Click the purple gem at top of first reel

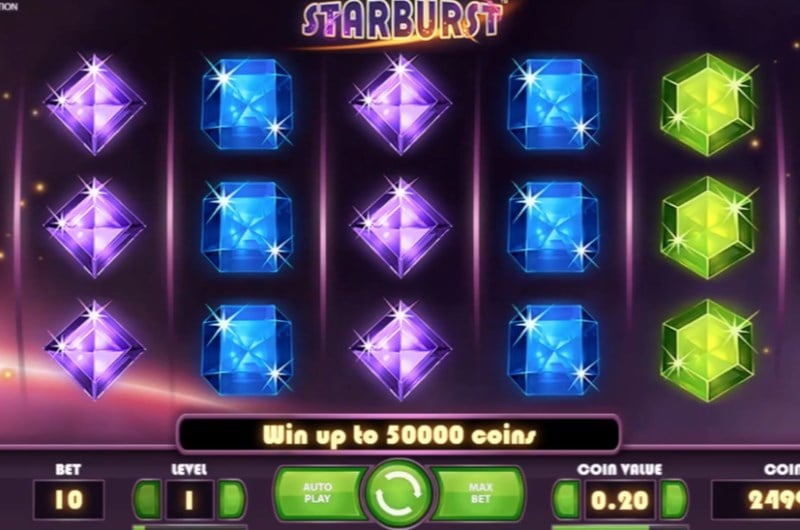tap(95, 104)
